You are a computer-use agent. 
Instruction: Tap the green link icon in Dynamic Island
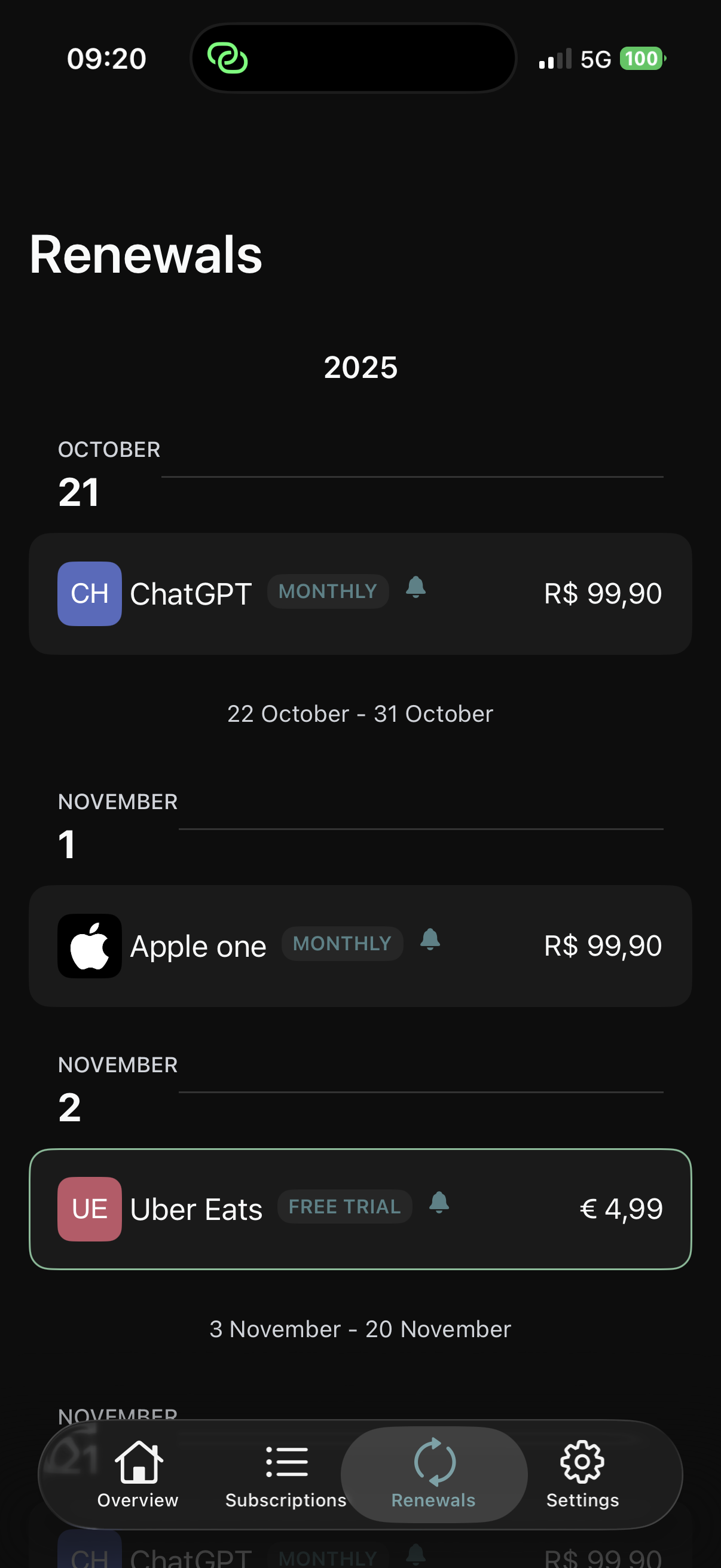coord(228,59)
